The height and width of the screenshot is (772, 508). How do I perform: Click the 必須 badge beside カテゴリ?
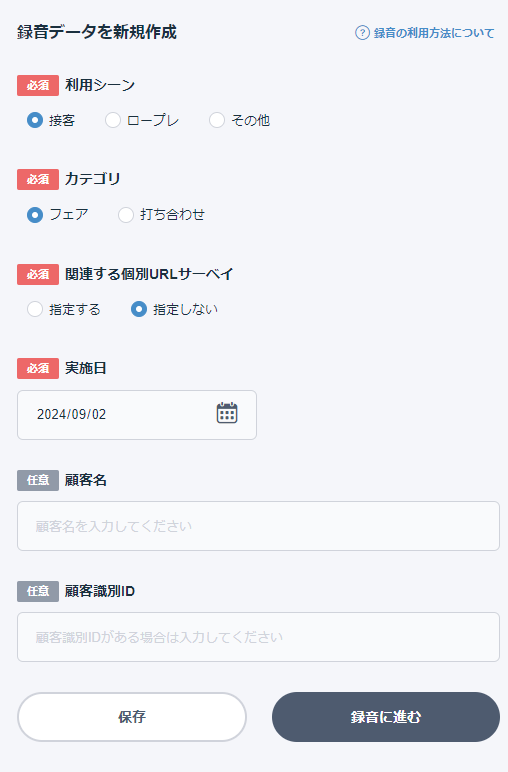coord(38,179)
